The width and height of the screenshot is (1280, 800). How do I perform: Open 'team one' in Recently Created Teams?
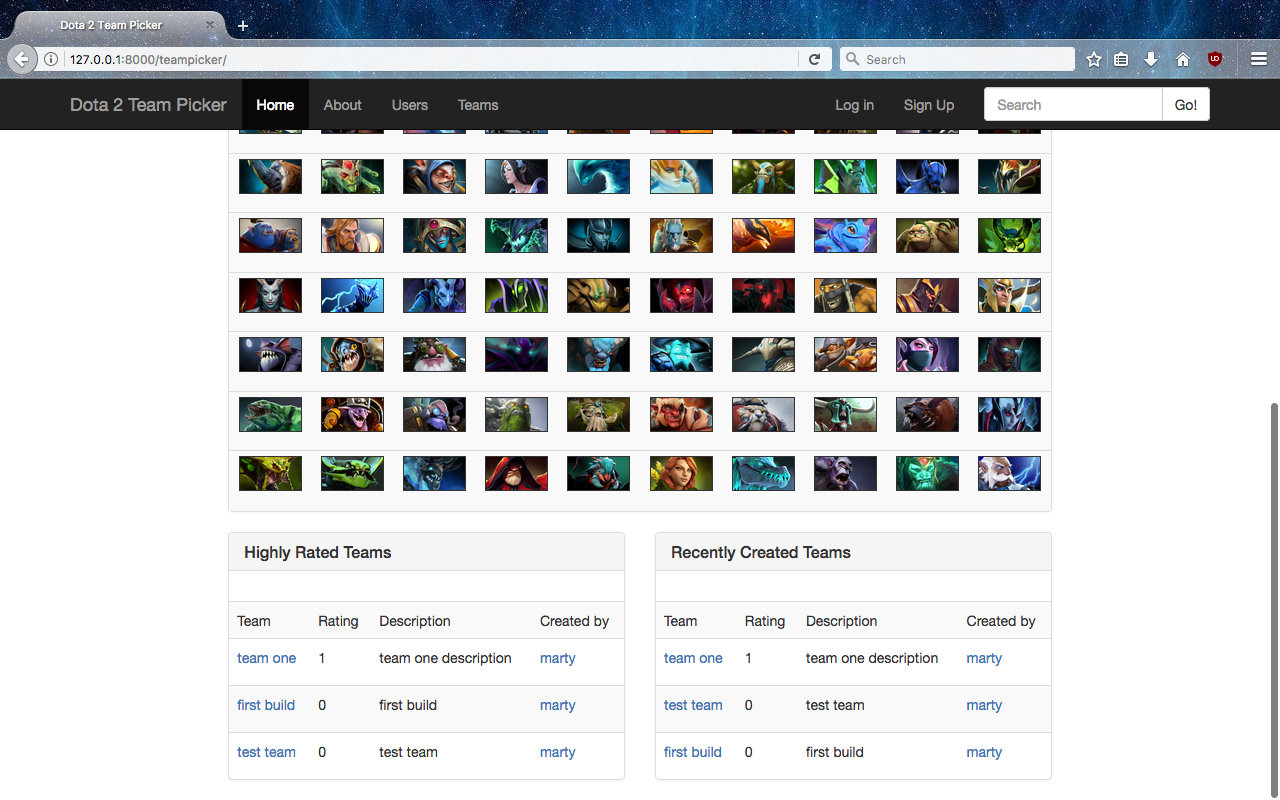tap(693, 658)
